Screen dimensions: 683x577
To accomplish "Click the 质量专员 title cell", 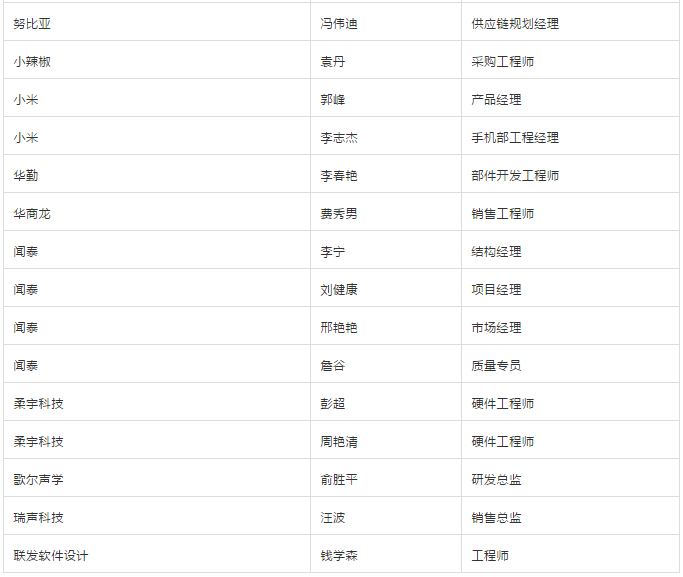I will (x=497, y=365).
